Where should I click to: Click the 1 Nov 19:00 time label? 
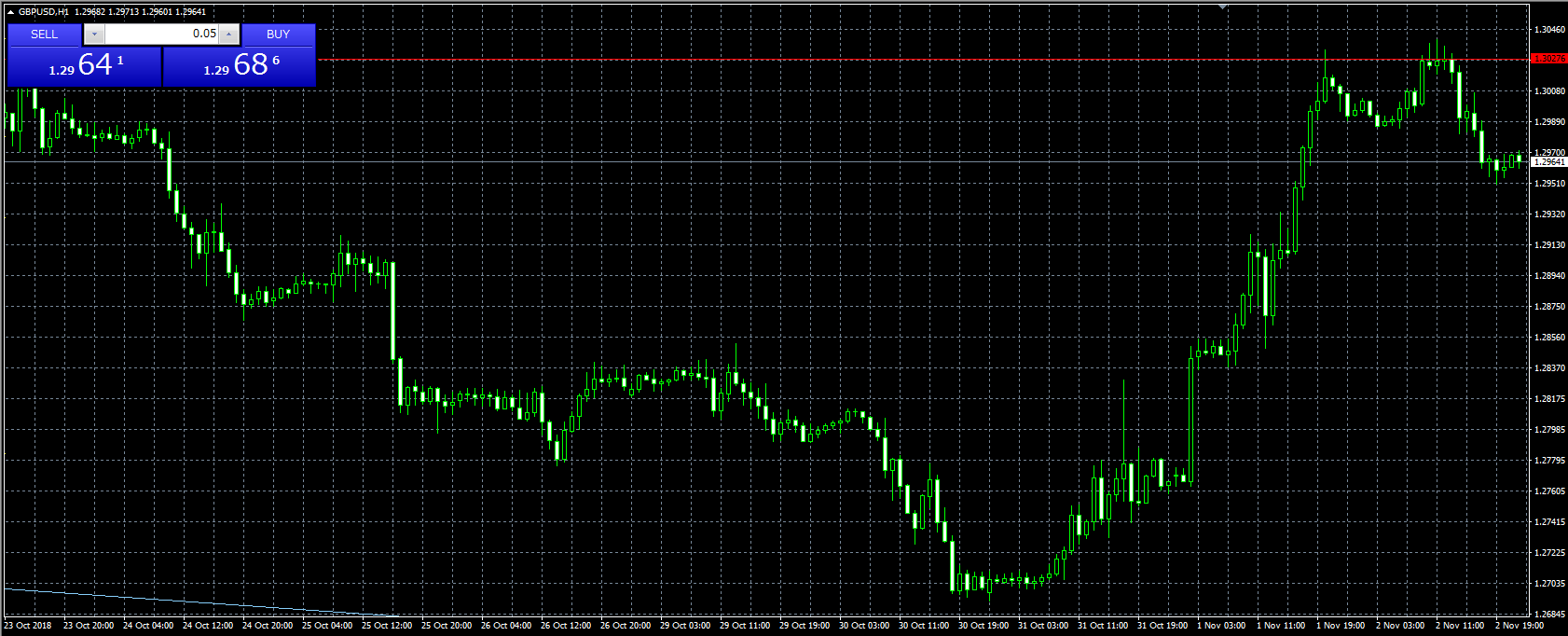1341,626
